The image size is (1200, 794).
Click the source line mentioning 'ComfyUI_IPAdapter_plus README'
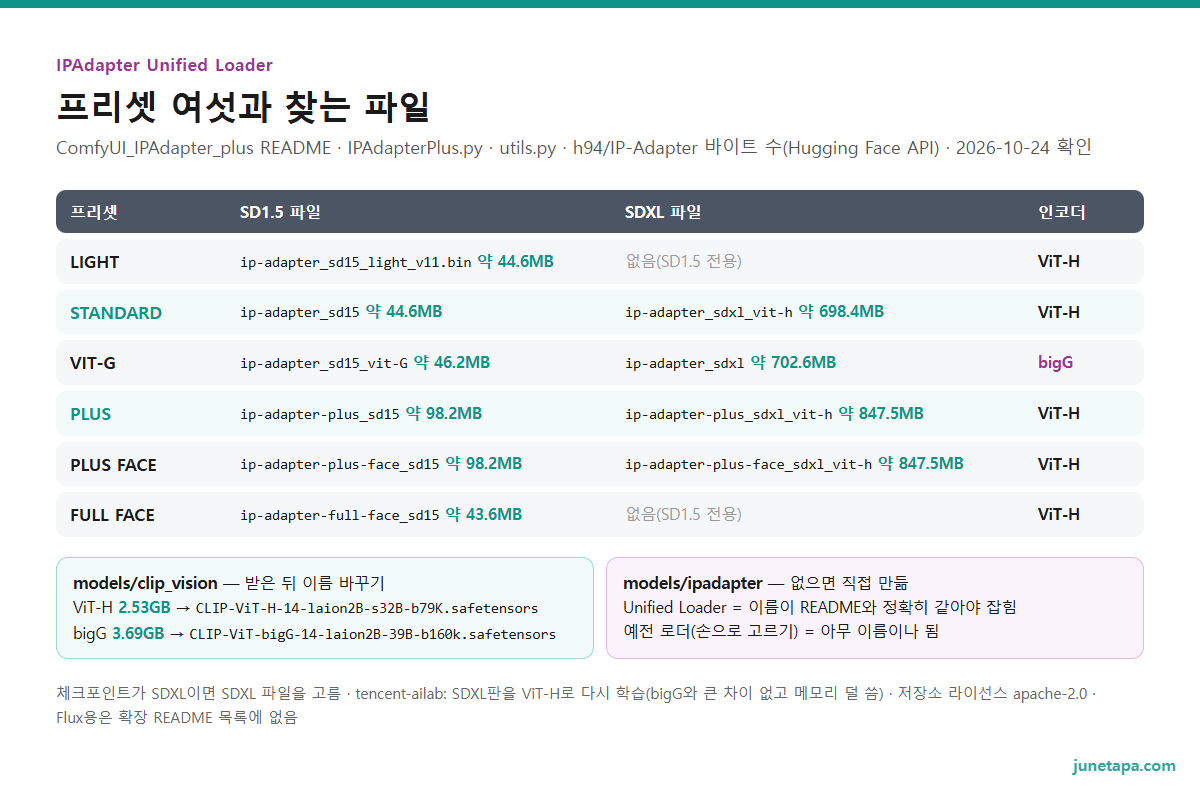click(x=574, y=149)
